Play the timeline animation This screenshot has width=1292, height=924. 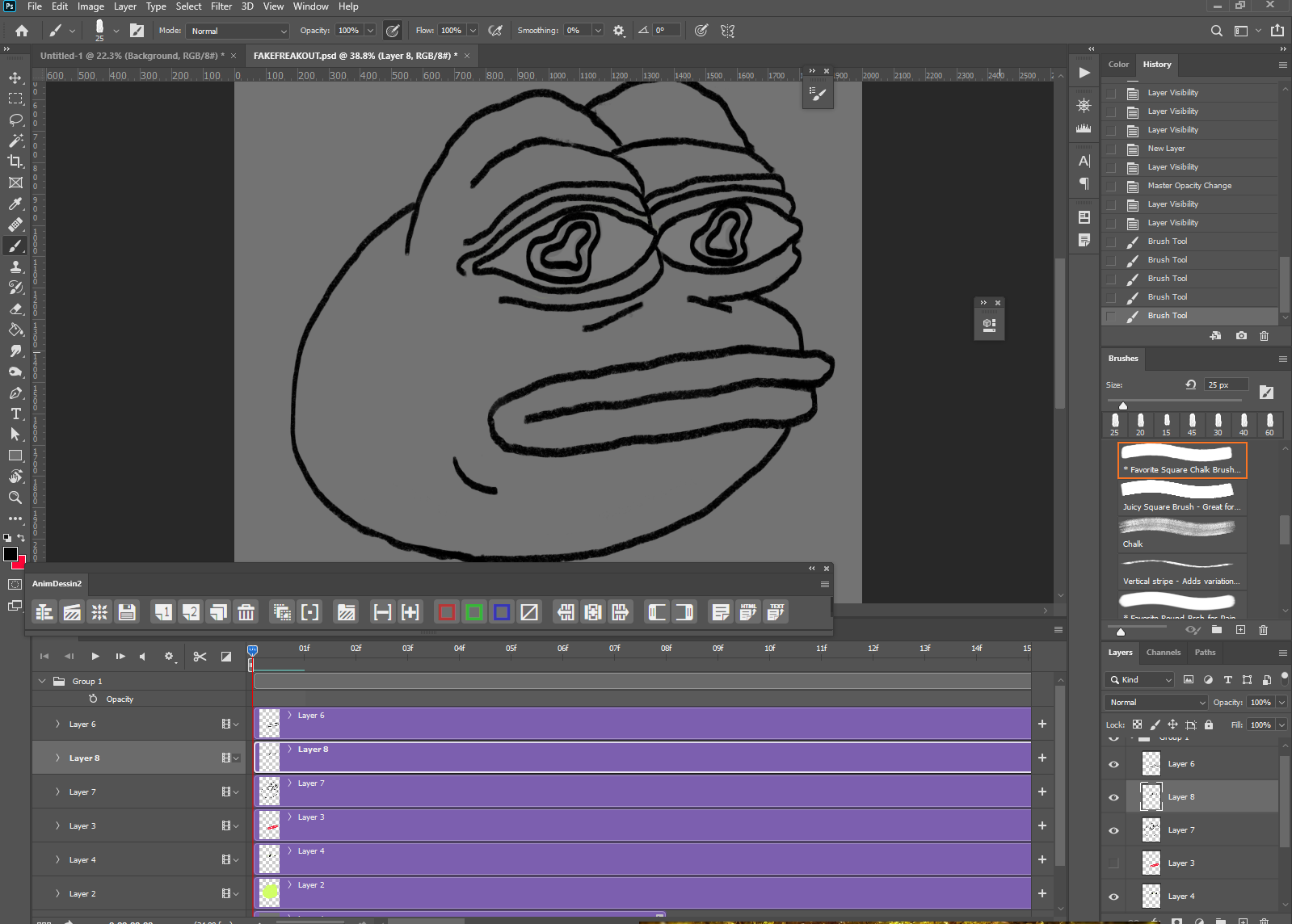pyautogui.click(x=95, y=657)
